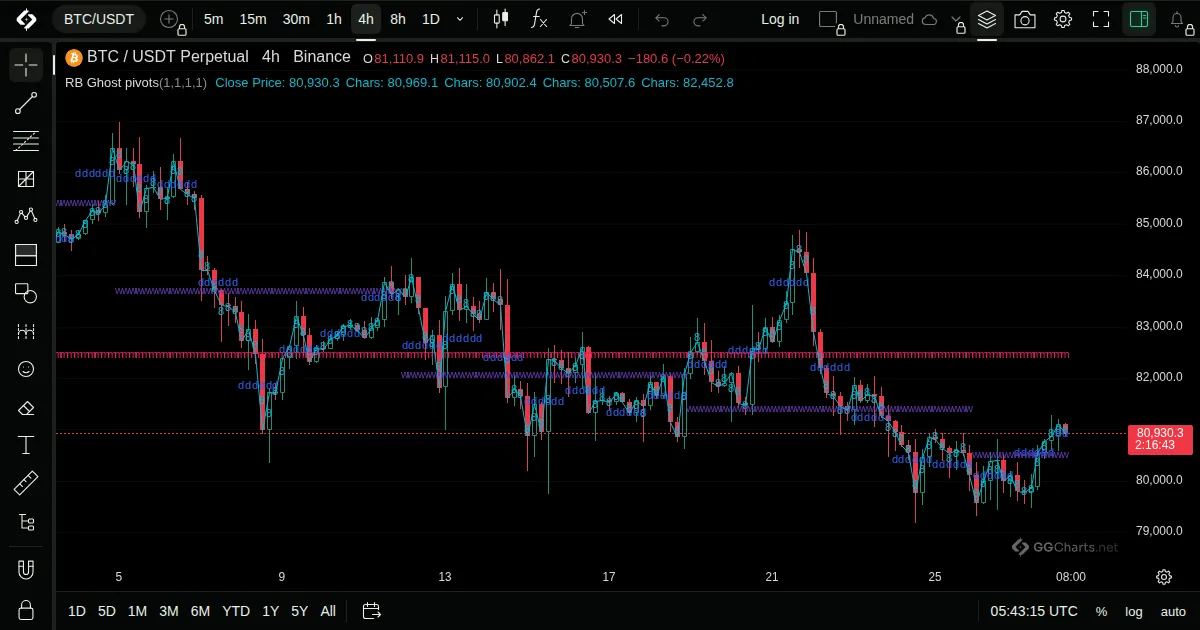Click the BTC/USDT symbol search button

[99, 19]
